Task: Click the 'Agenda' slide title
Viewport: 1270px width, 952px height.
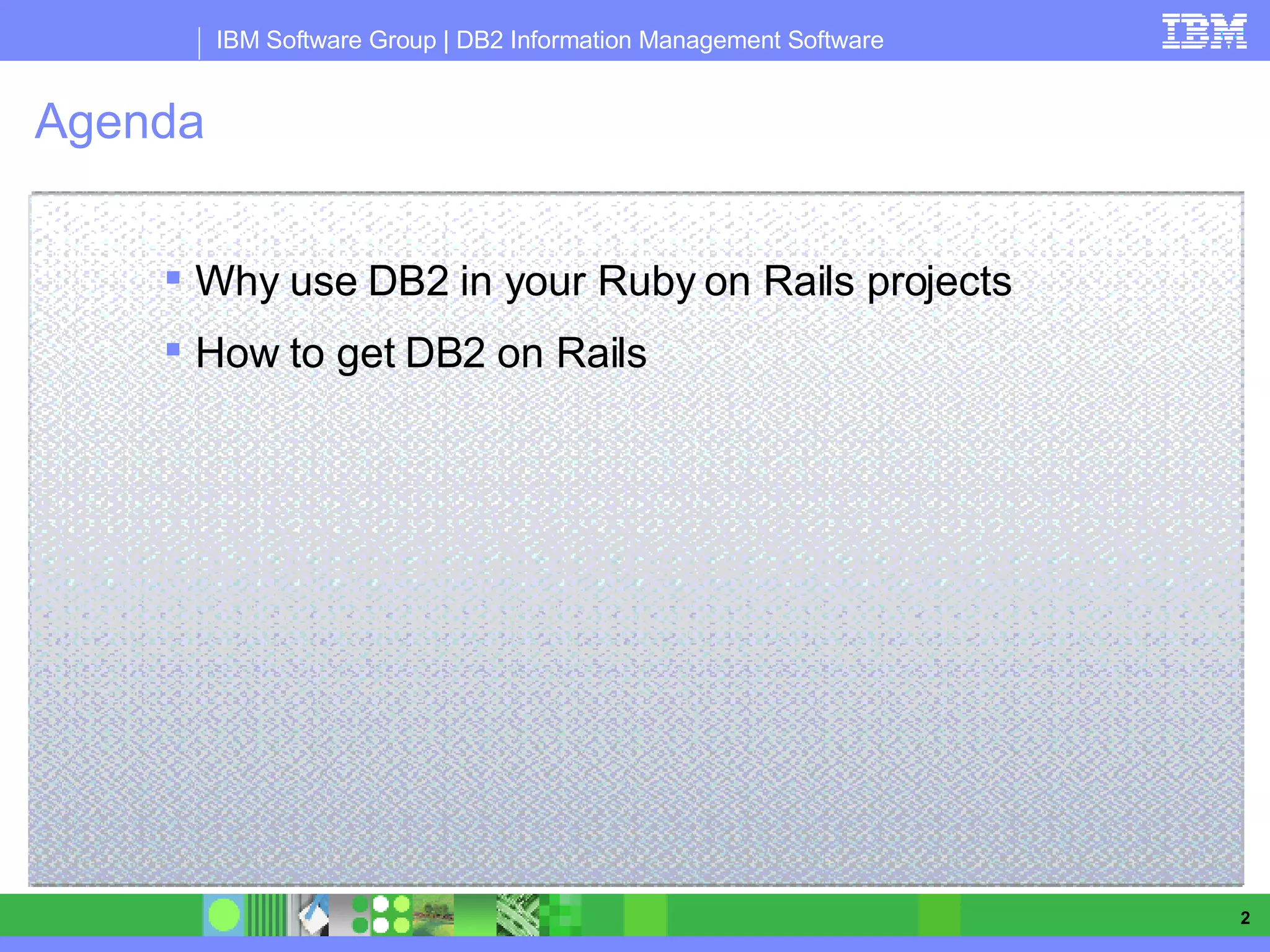Action: pyautogui.click(x=119, y=121)
